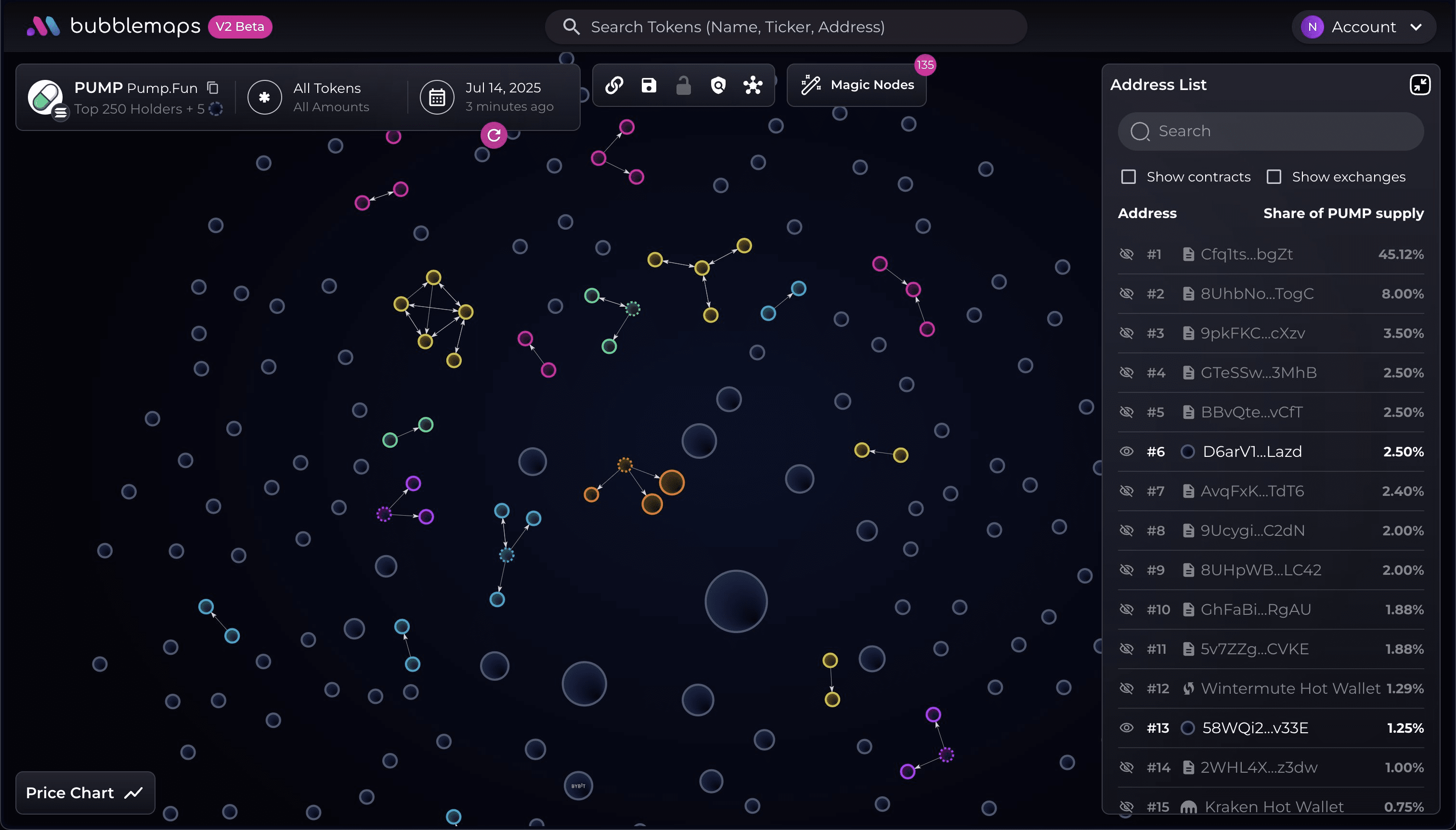Select the large orange cluster bubble
Viewport: 1456px width, 830px height.
(672, 483)
